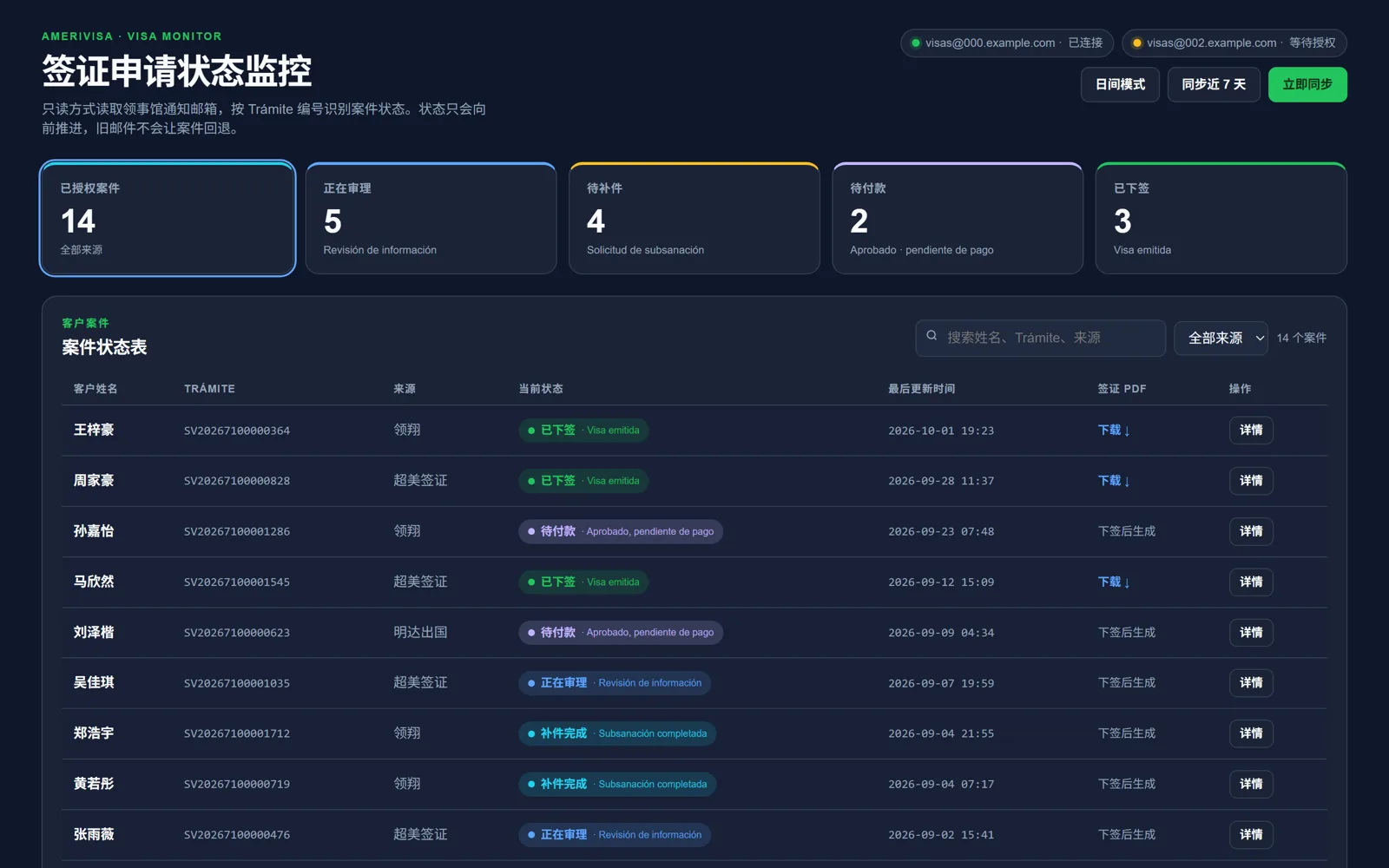Toggle 日间模式 day mode
This screenshot has height=868, width=1389.
1120,84
